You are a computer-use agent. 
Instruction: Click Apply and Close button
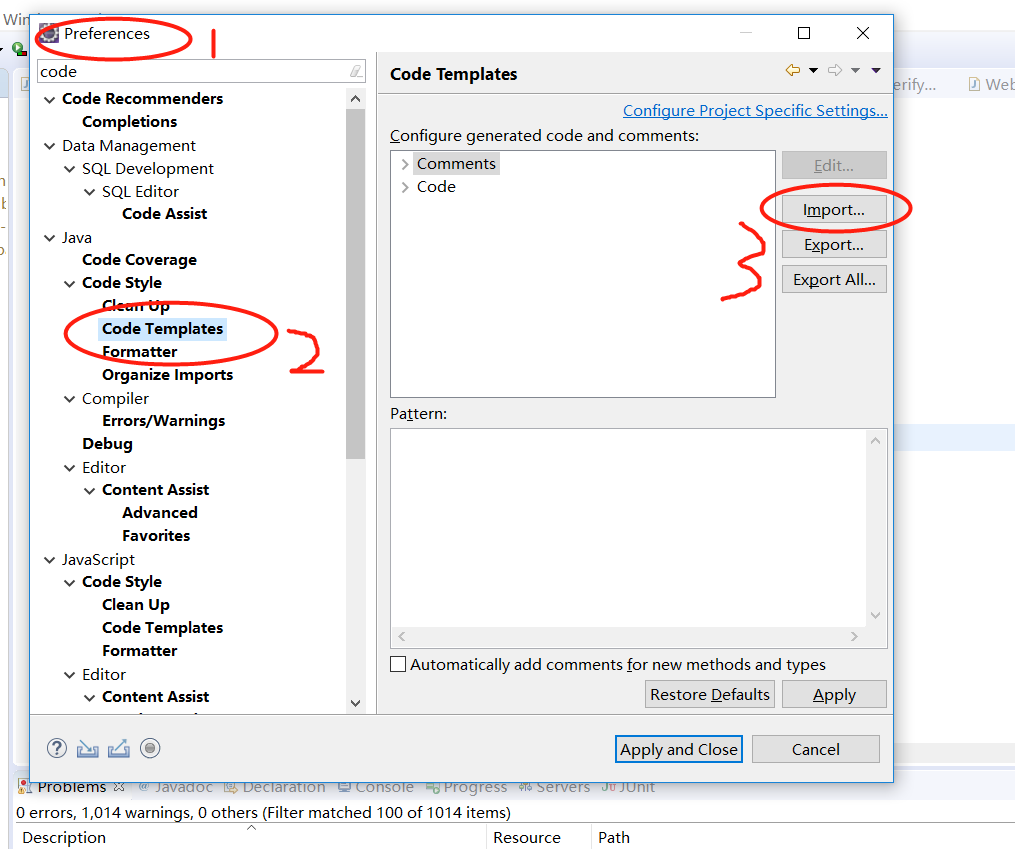(x=678, y=749)
